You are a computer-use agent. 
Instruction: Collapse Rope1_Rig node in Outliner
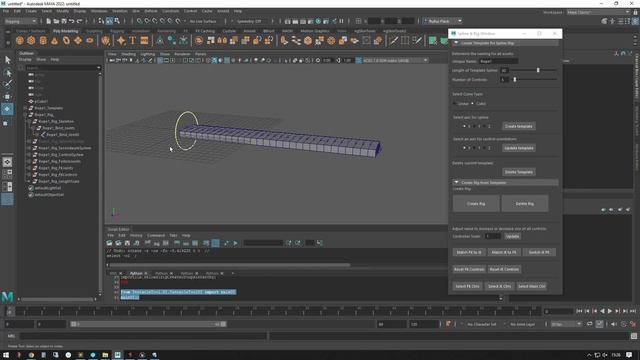pos(26,115)
